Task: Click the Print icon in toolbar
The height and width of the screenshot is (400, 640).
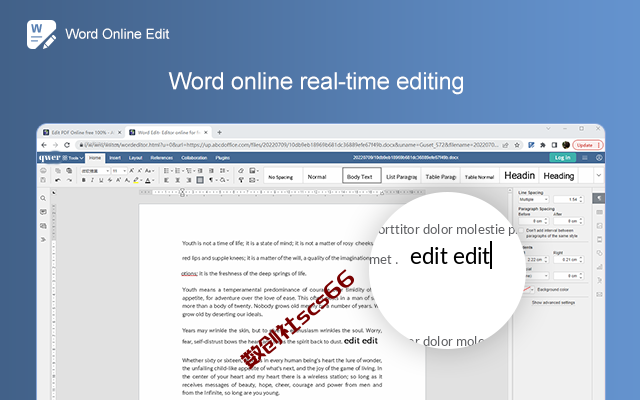Action: (x=43, y=171)
